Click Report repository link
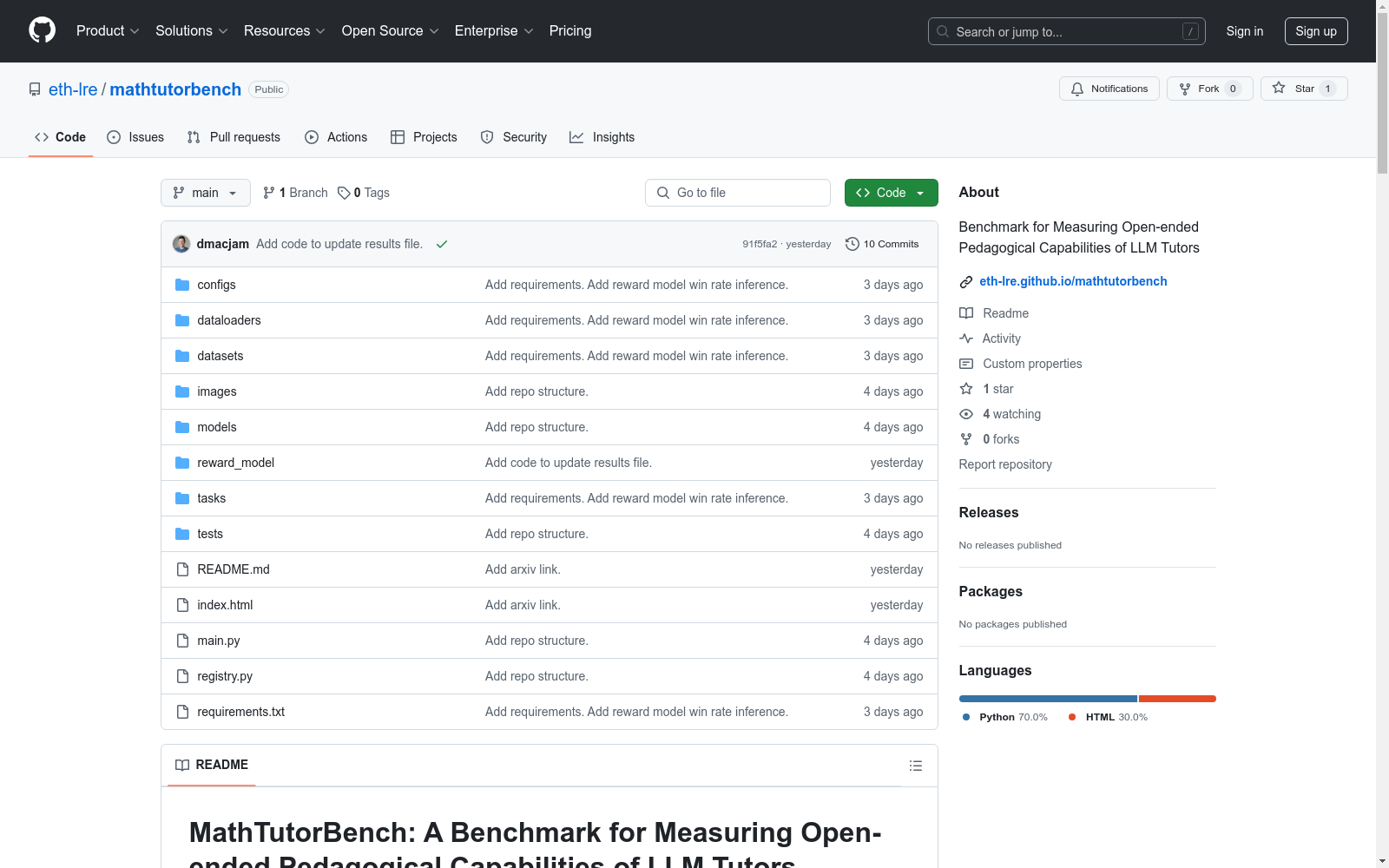This screenshot has height=868, width=1389. point(1005,464)
